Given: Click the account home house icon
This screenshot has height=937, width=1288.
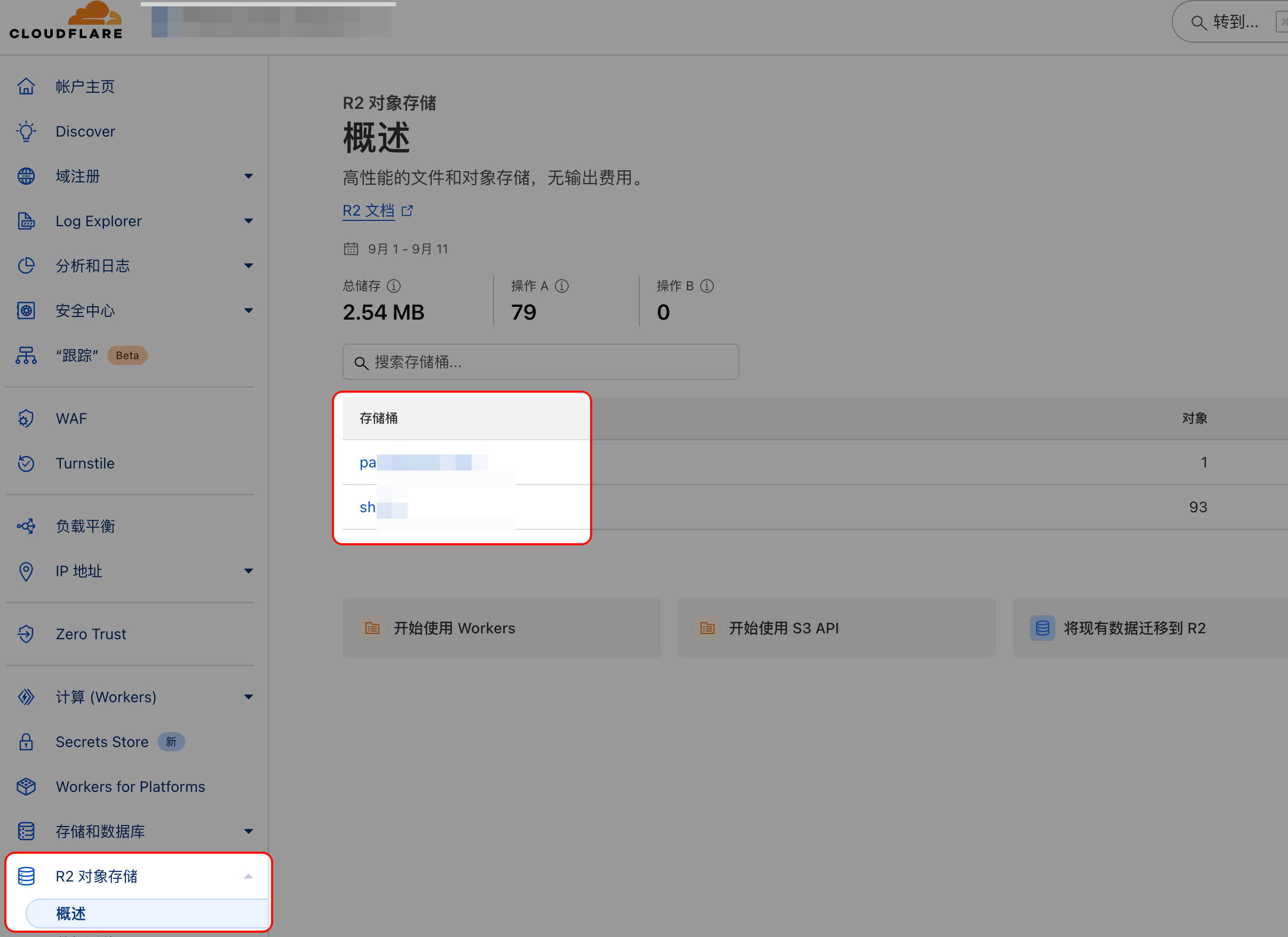Looking at the screenshot, I should [x=26, y=86].
